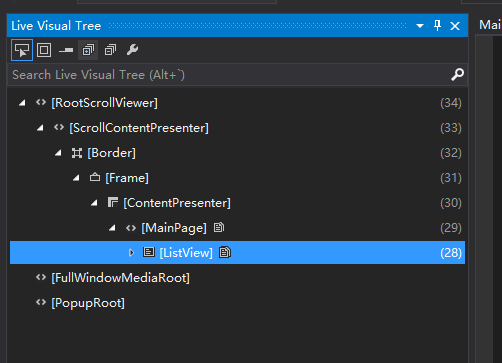Viewport: 502px width, 363px height.
Task: Click the expand-all nodes toolbar icon
Action: click(88, 50)
